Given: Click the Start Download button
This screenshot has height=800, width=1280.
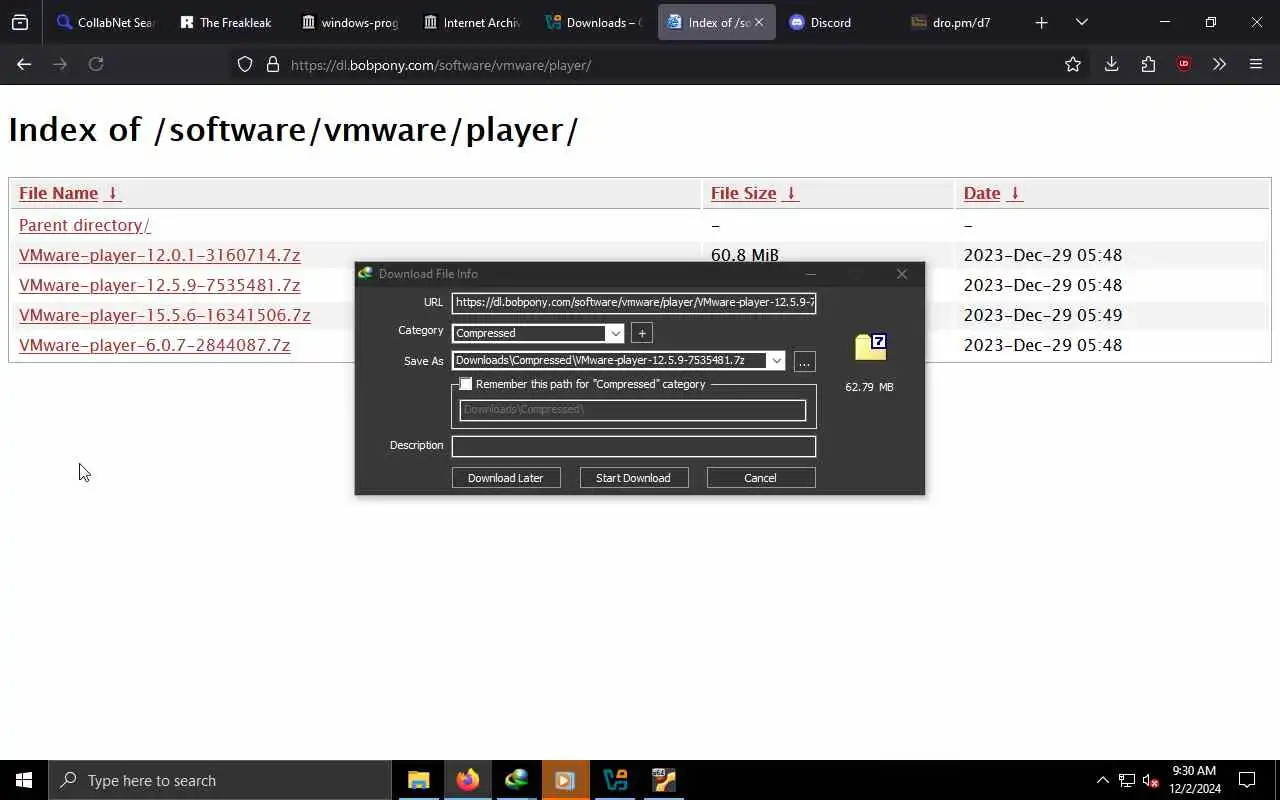Looking at the screenshot, I should [x=633, y=478].
